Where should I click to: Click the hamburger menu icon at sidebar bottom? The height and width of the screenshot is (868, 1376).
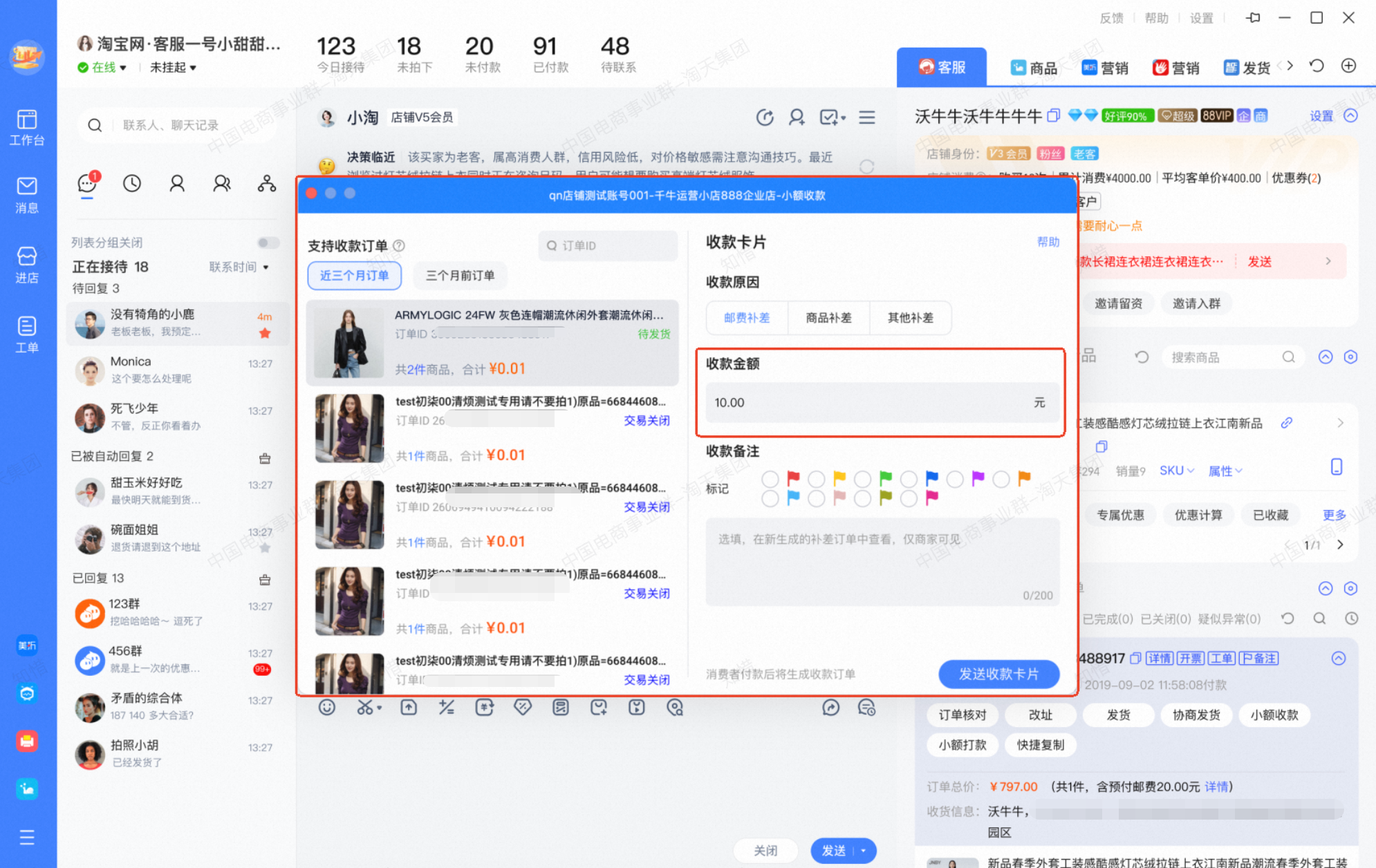coord(26,838)
